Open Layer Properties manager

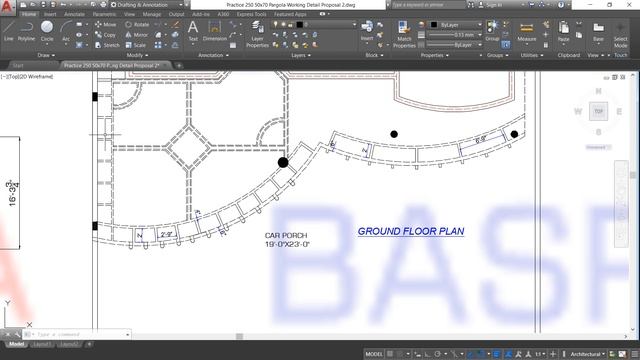coord(257,34)
